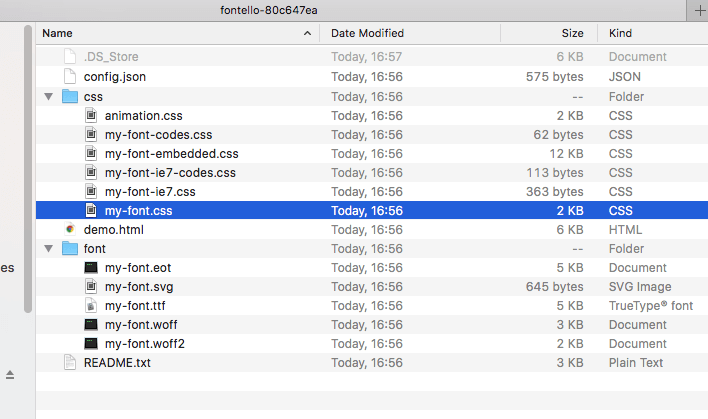The height and width of the screenshot is (419, 708).
Task: Click the config.json file icon
Action: [x=70, y=77]
